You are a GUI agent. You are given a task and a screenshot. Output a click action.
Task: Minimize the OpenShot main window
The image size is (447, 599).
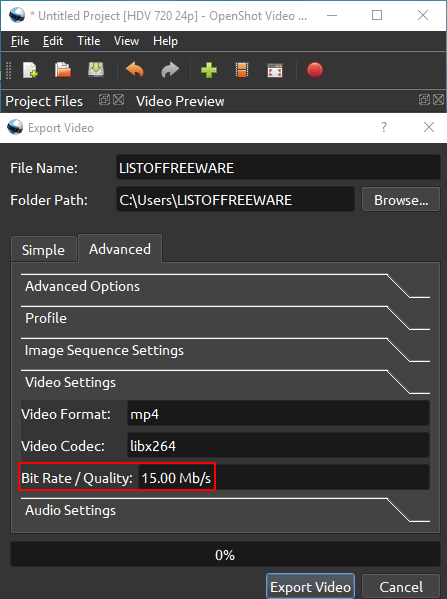(x=332, y=15)
